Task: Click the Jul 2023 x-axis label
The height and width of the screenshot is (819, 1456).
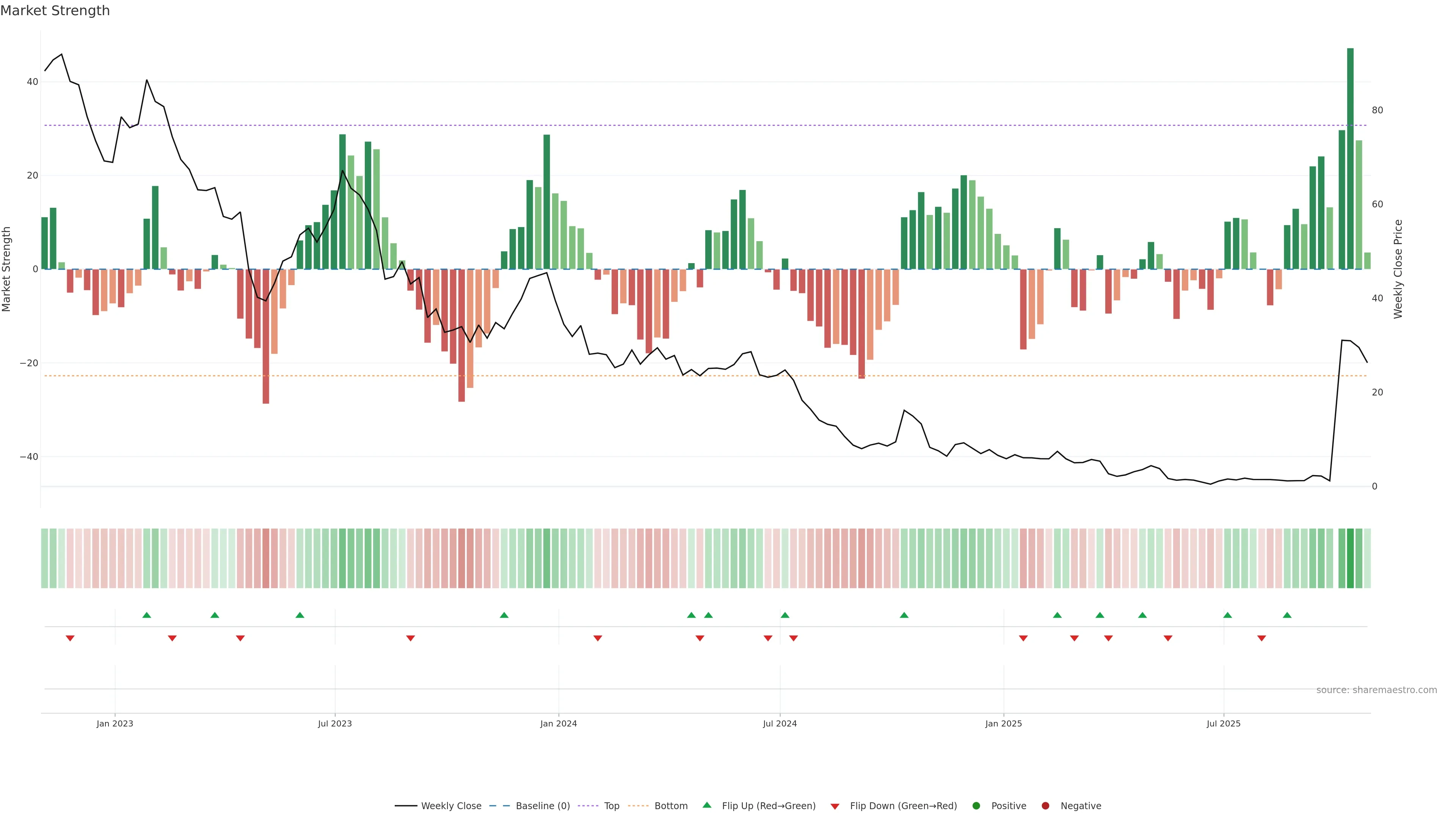Action: pos(334,723)
